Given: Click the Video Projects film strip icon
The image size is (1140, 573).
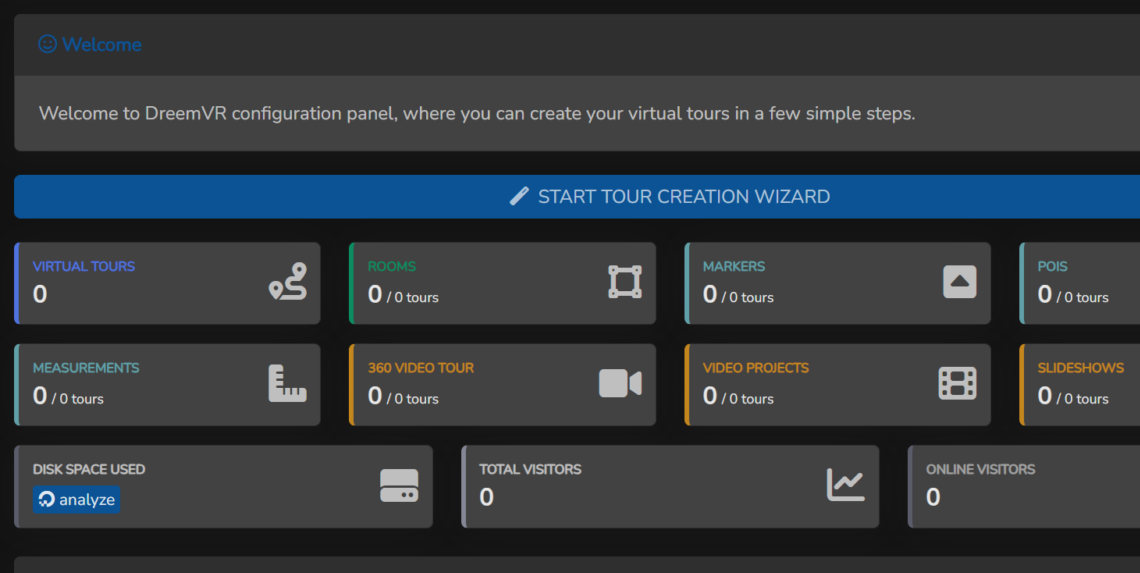Looking at the screenshot, I should click(957, 384).
